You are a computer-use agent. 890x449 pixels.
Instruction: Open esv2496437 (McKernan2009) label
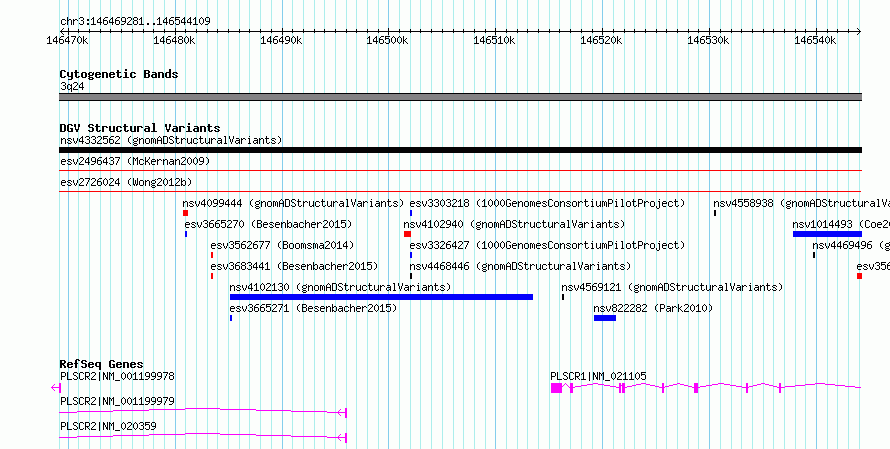135,161
